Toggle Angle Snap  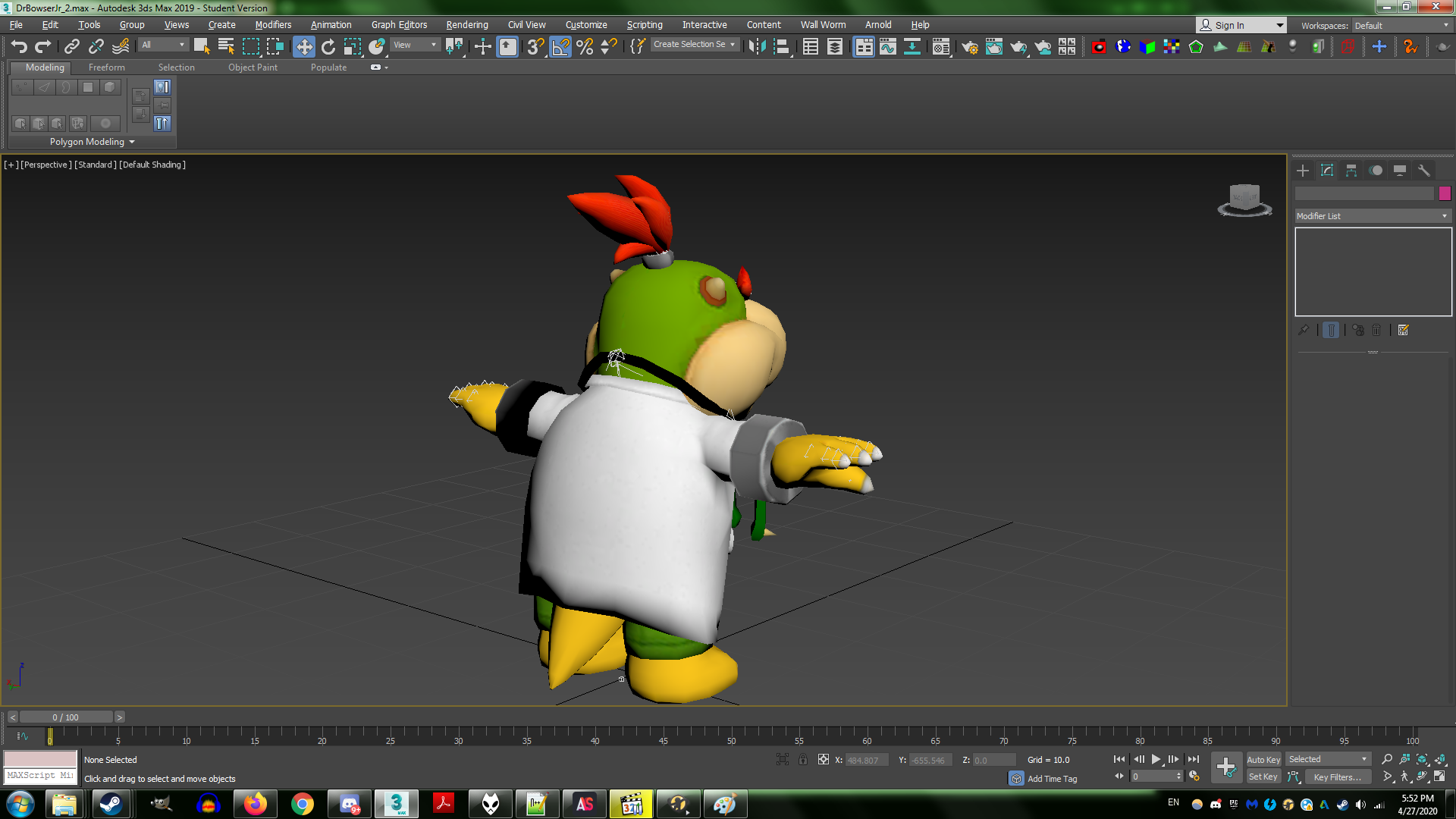(x=560, y=47)
